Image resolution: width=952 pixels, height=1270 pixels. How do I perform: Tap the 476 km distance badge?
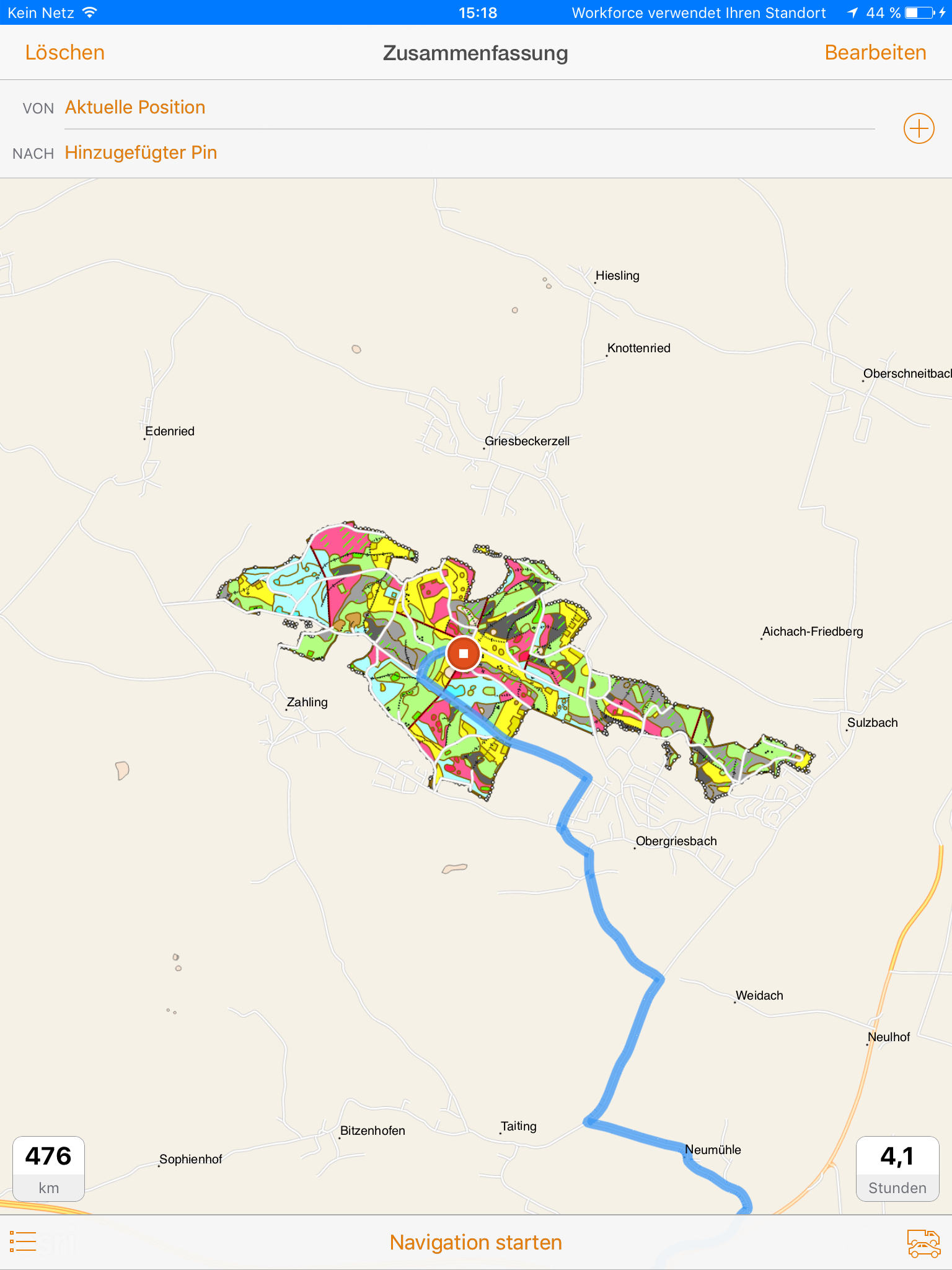tap(48, 1169)
